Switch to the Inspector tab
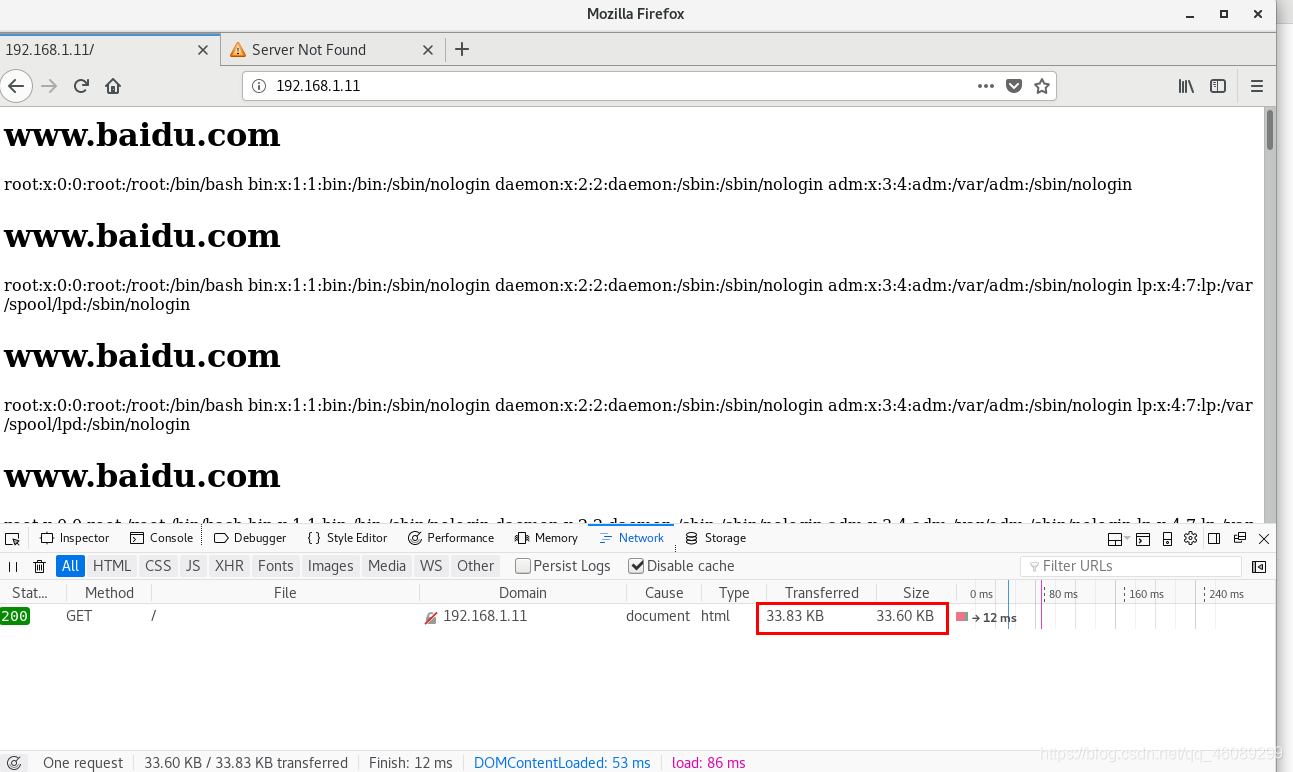The height and width of the screenshot is (772, 1293). click(75, 538)
